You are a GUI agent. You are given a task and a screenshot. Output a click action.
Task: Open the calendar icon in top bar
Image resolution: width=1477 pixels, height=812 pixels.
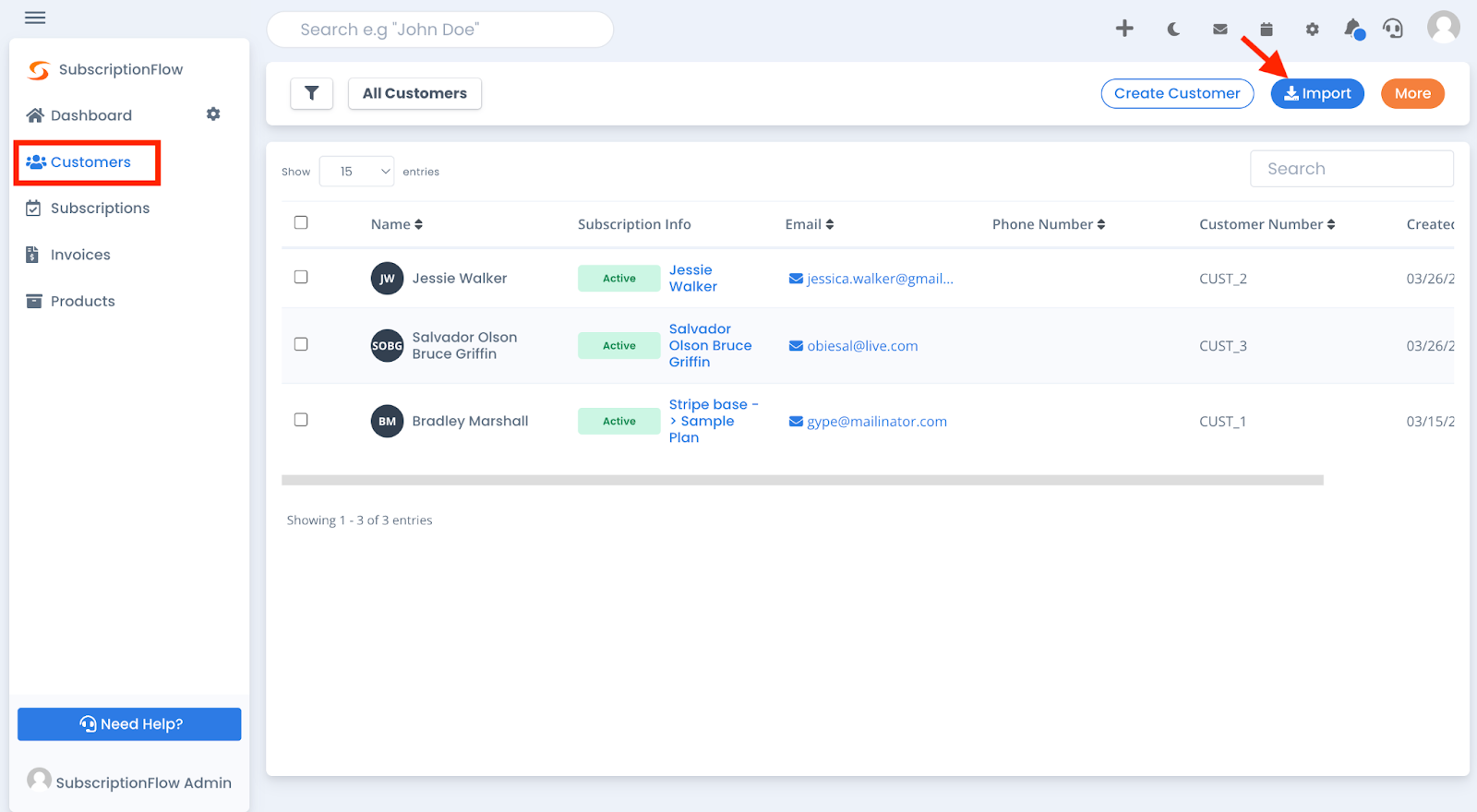(x=1267, y=30)
